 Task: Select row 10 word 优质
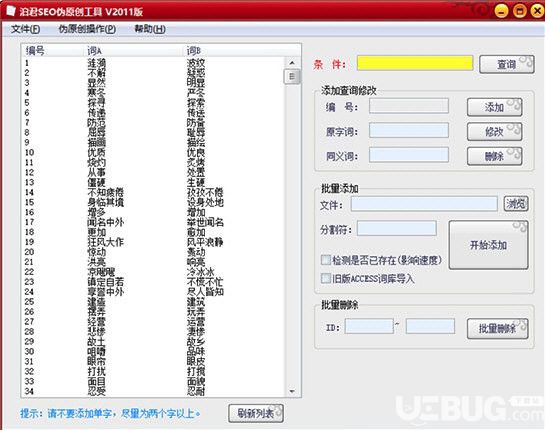[96, 152]
